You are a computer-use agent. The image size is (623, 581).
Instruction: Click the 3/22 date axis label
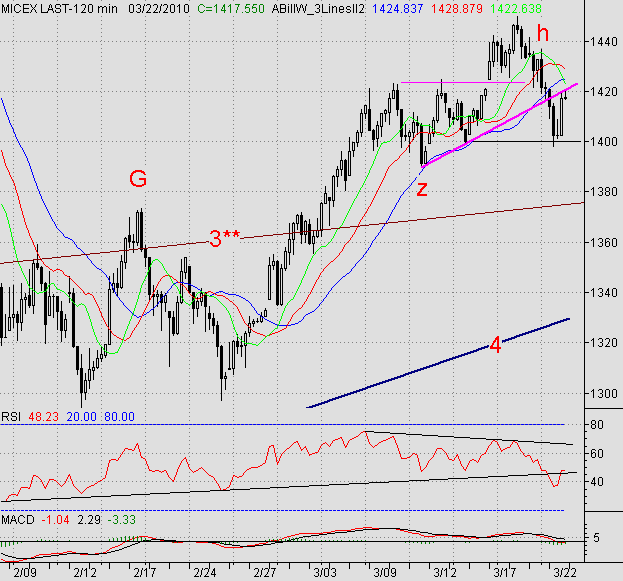coord(565,573)
